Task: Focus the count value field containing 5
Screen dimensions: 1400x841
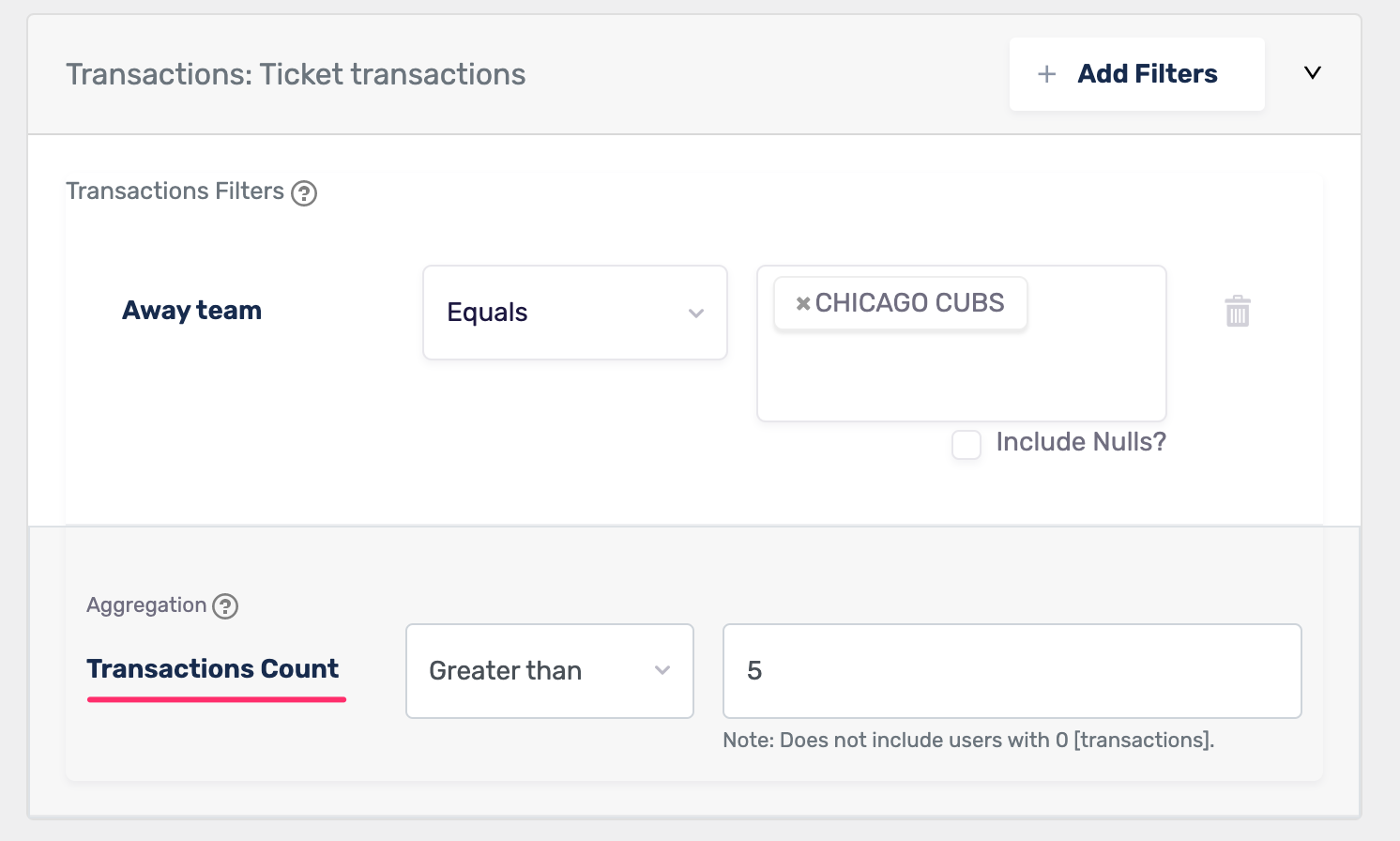Action: click(x=1012, y=671)
